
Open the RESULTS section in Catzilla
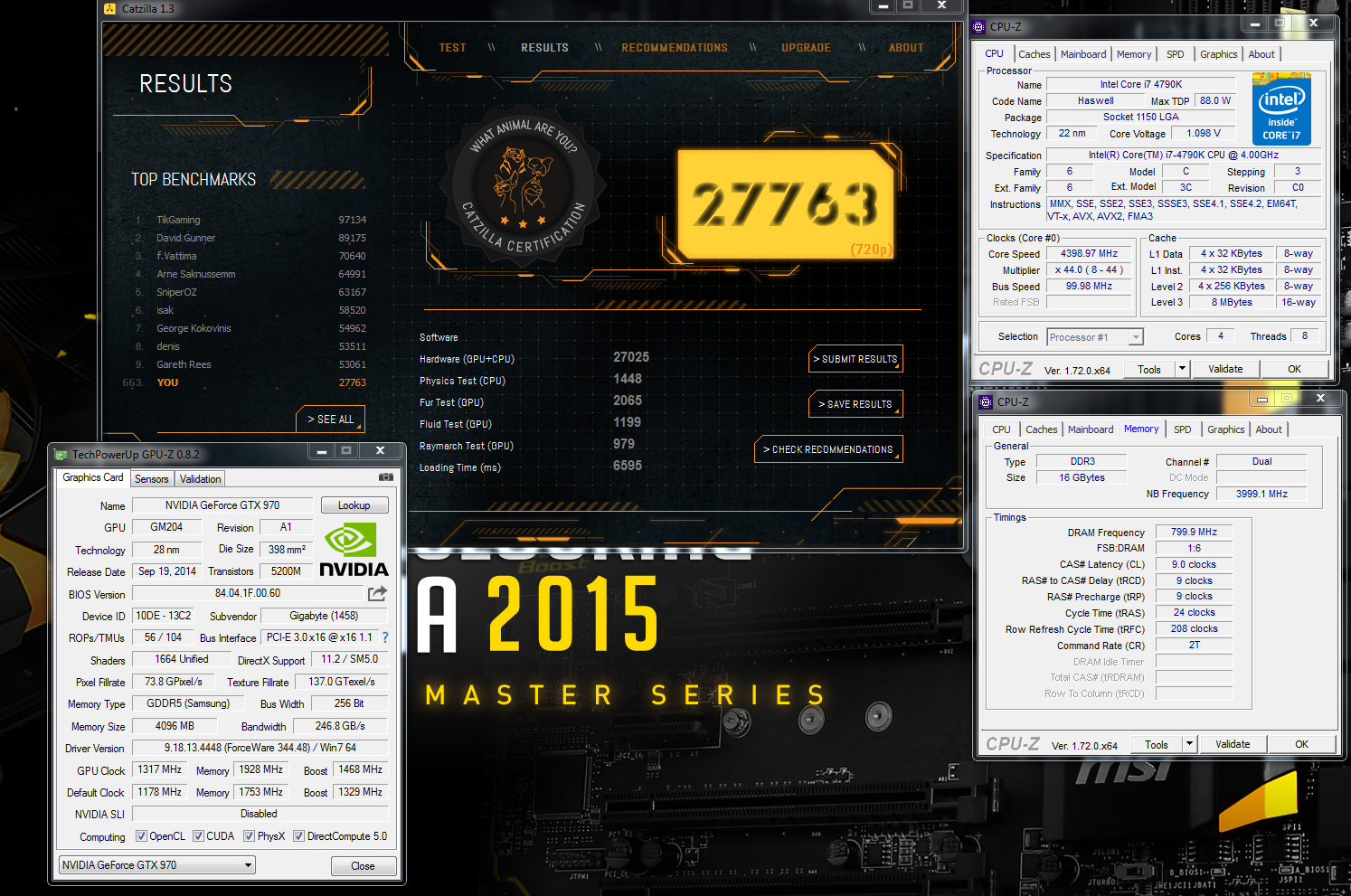[x=544, y=48]
